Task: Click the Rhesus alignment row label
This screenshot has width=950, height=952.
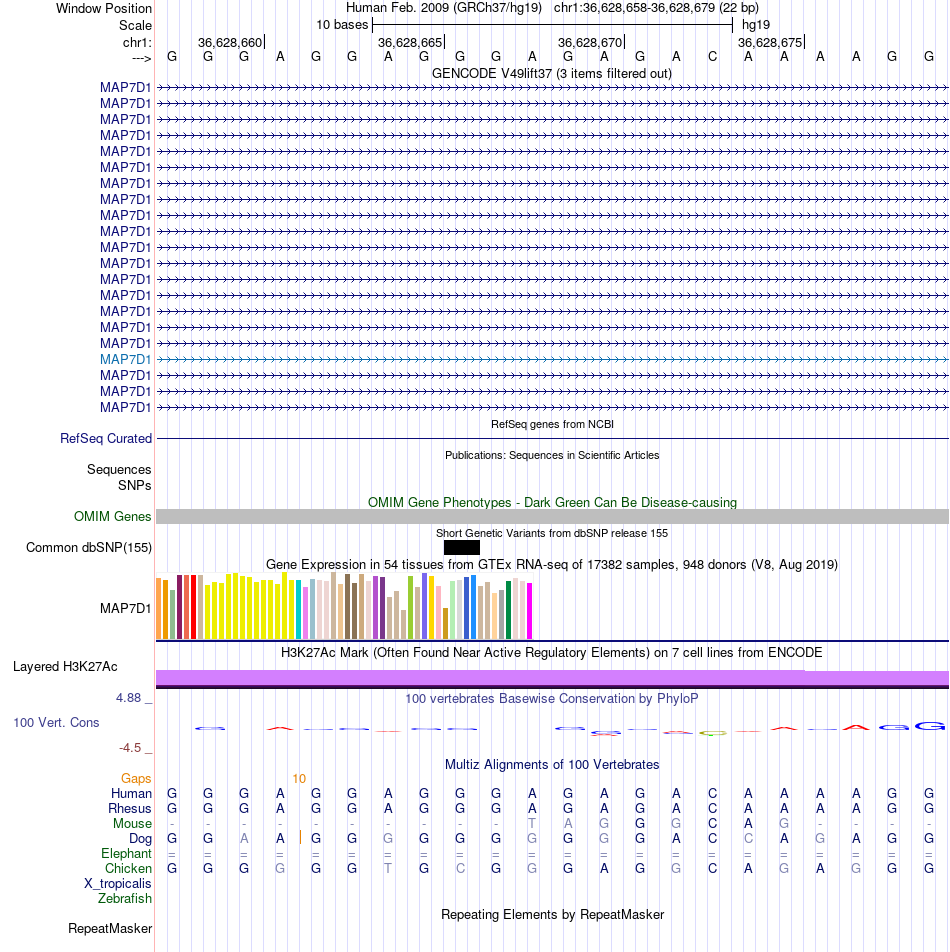Action: [130, 809]
